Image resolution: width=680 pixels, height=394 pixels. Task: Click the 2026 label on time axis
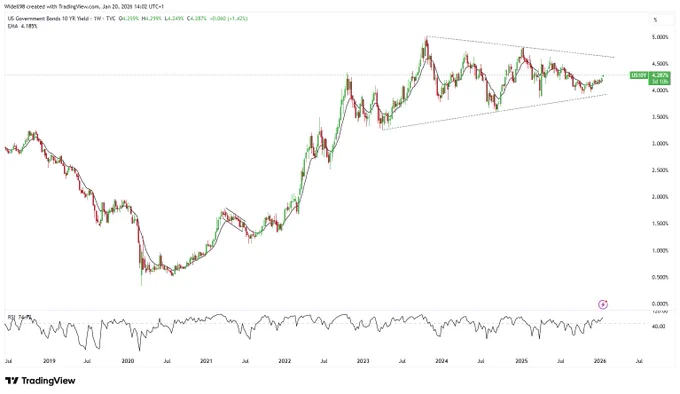pos(600,361)
